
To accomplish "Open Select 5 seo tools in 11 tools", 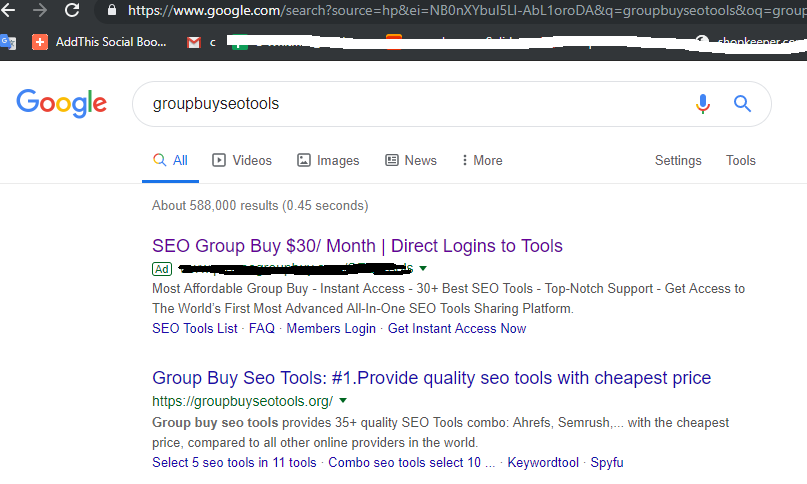I will (234, 462).
